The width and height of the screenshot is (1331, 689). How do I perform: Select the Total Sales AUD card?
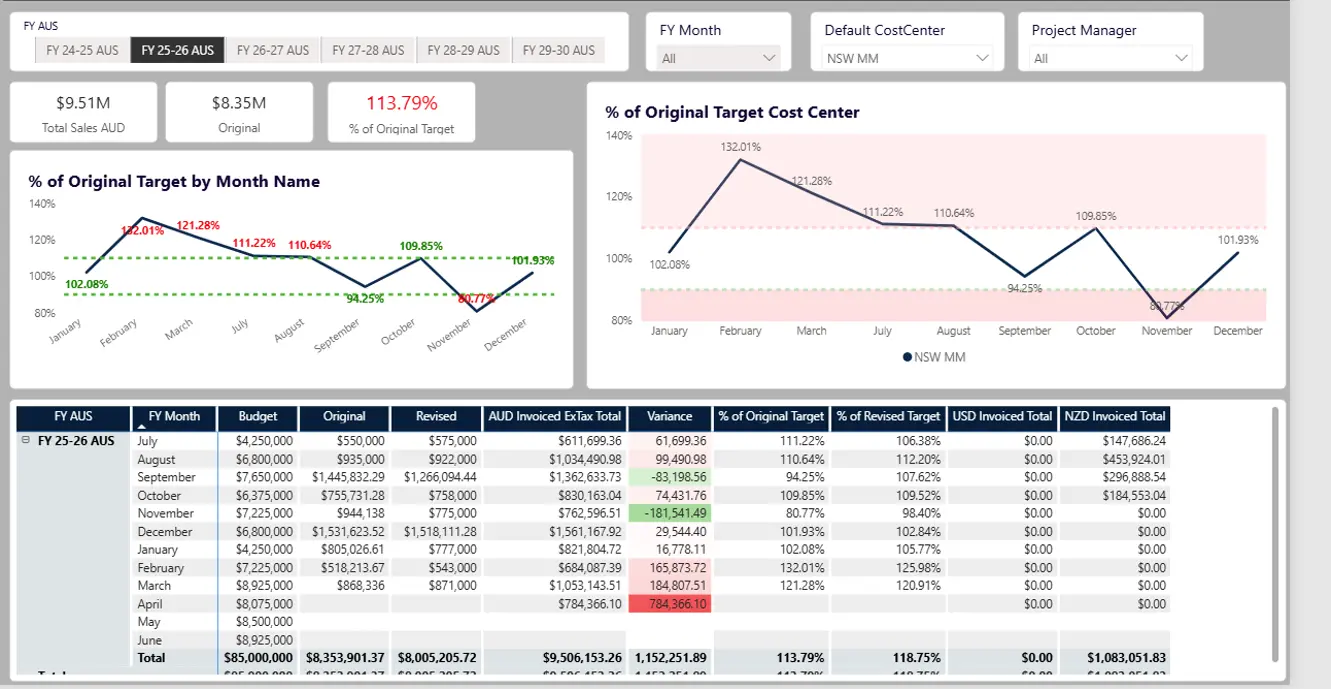(84, 112)
